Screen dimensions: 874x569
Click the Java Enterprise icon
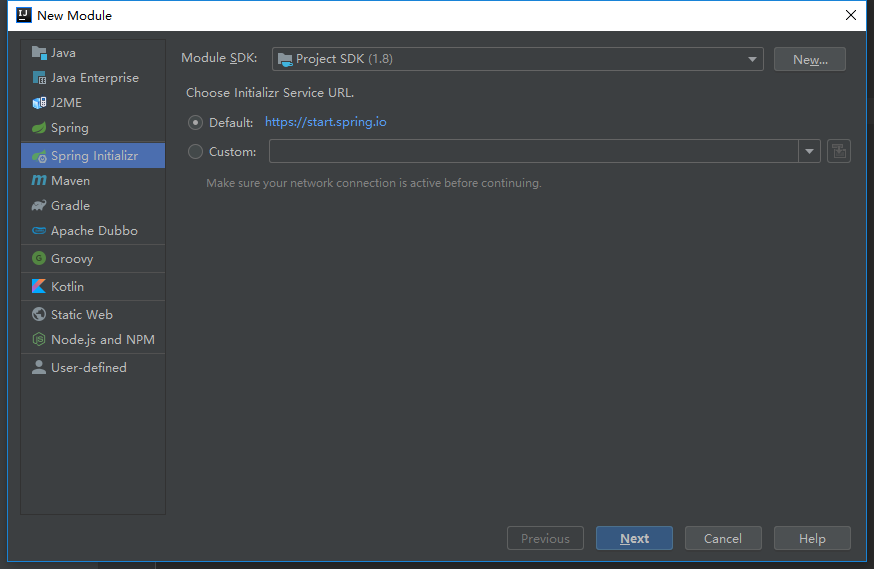(x=39, y=78)
